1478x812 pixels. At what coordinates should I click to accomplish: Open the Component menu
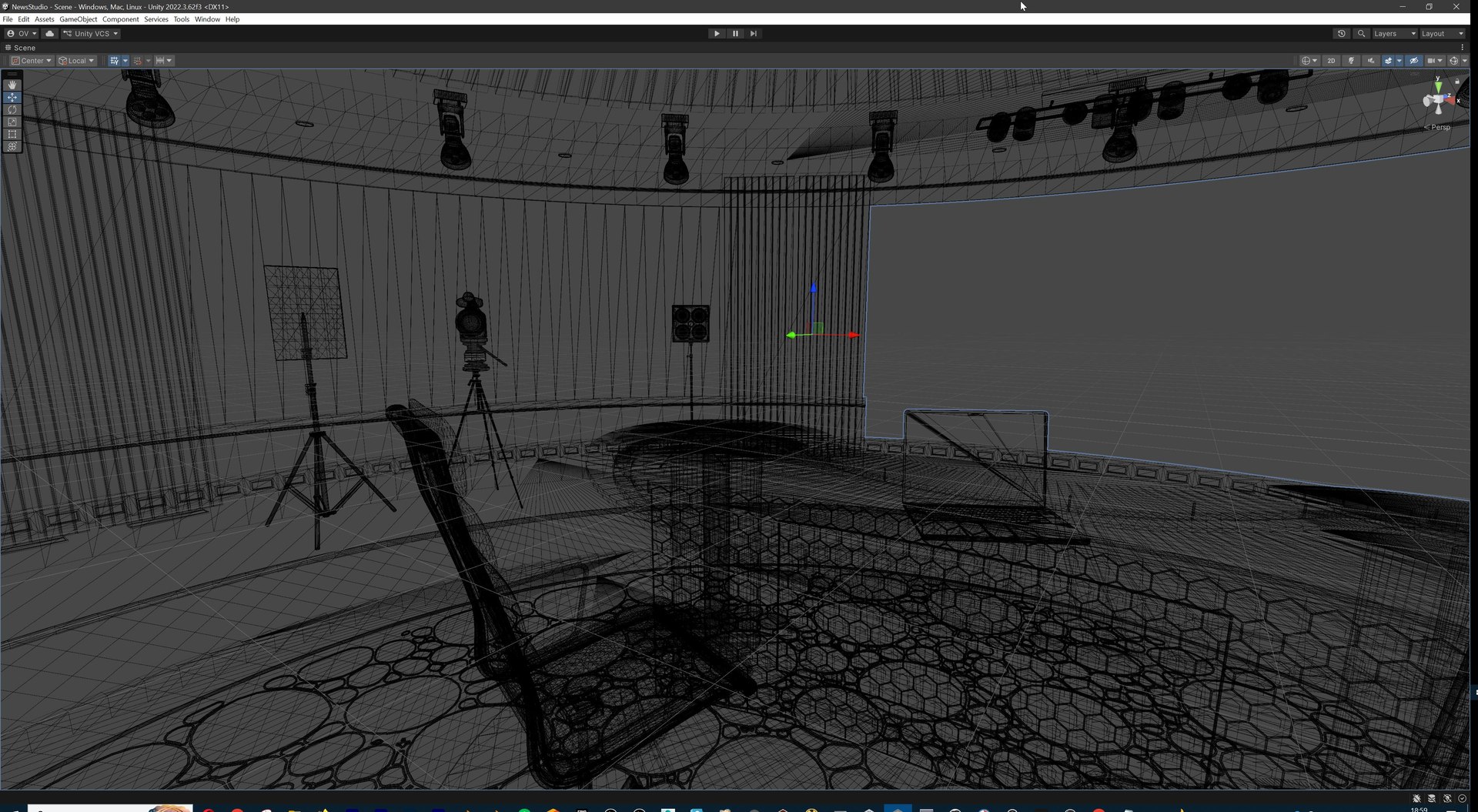[120, 19]
